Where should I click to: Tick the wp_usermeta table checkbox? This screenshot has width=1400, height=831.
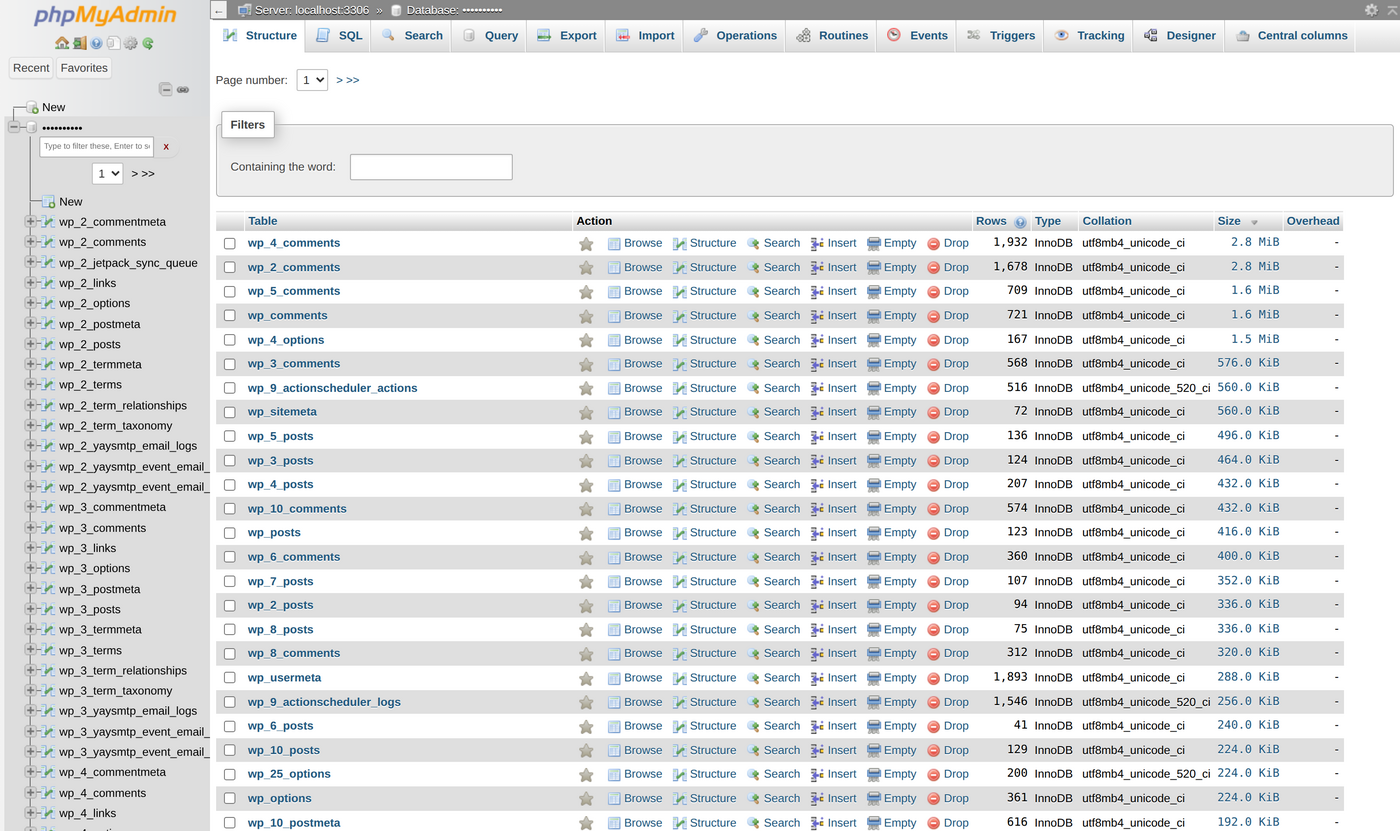(x=230, y=678)
